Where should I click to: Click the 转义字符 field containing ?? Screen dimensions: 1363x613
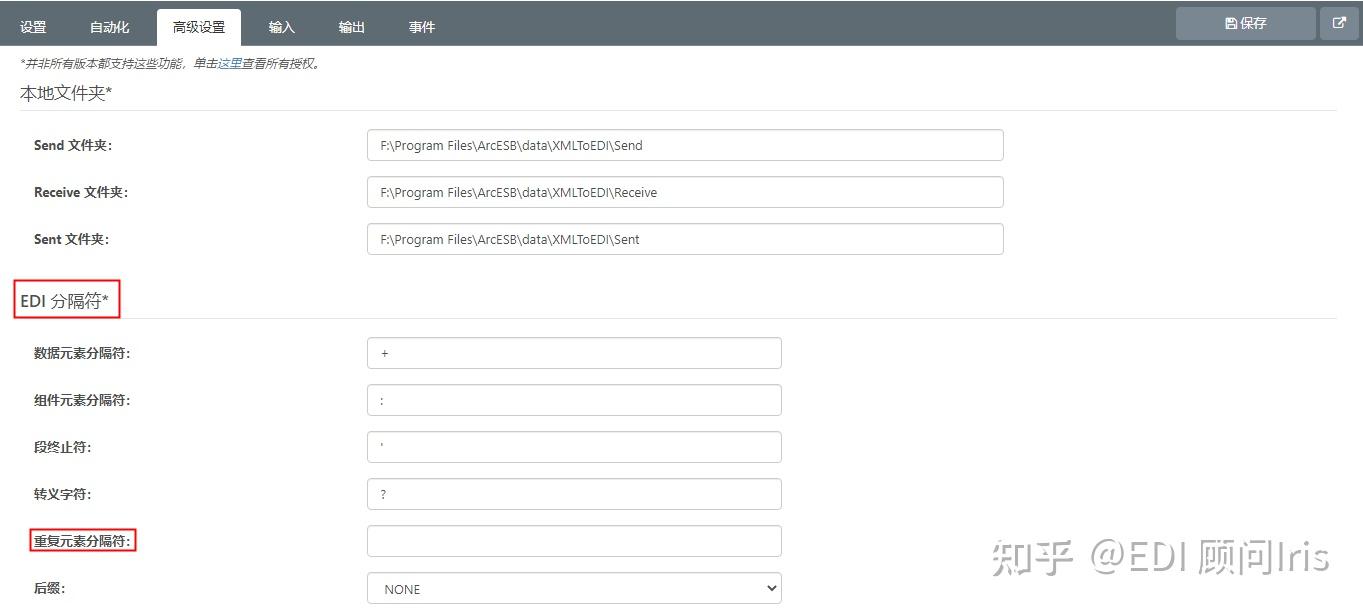tap(573, 494)
